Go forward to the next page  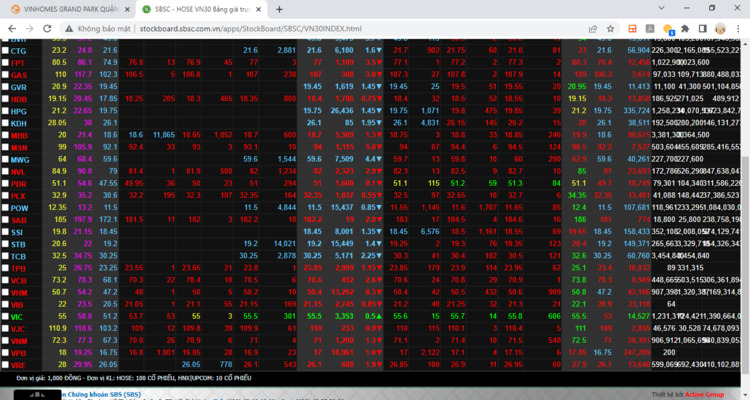click(30, 29)
